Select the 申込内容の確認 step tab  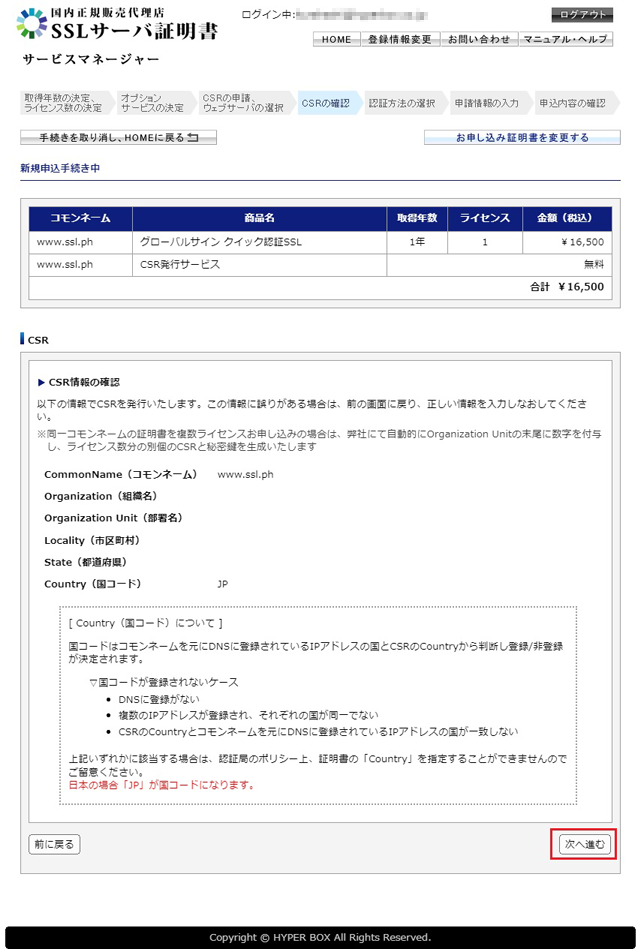tap(575, 103)
